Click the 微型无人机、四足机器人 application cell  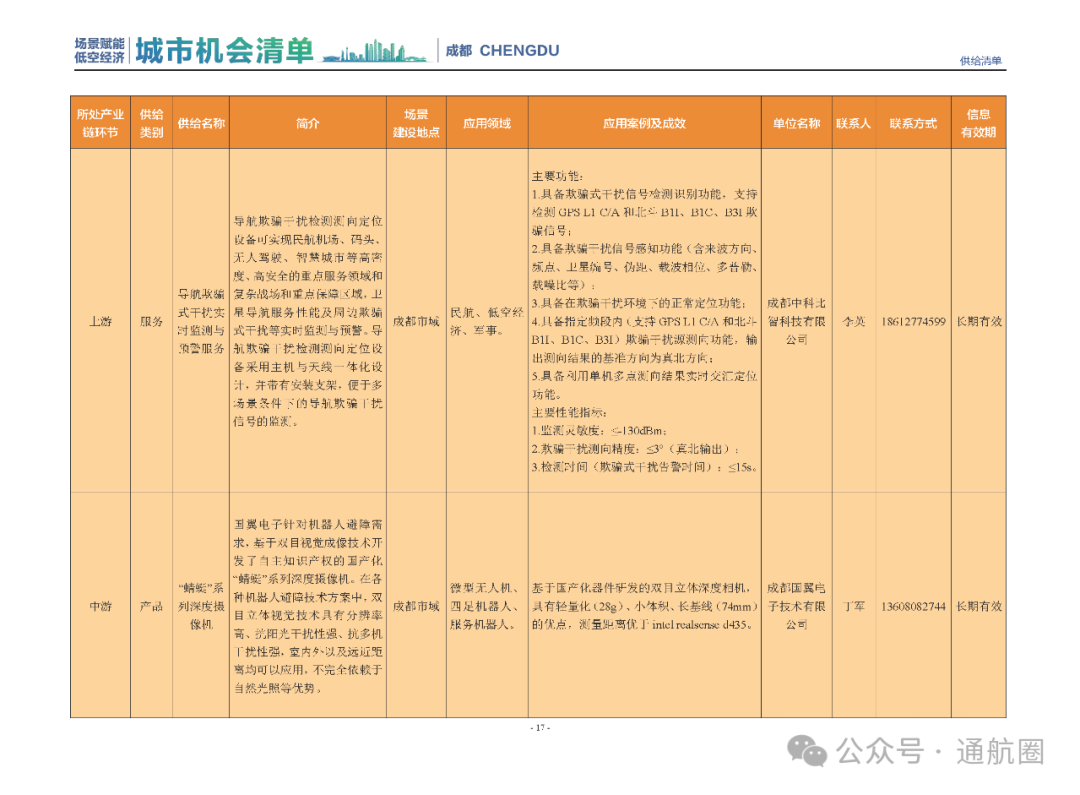[487, 606]
